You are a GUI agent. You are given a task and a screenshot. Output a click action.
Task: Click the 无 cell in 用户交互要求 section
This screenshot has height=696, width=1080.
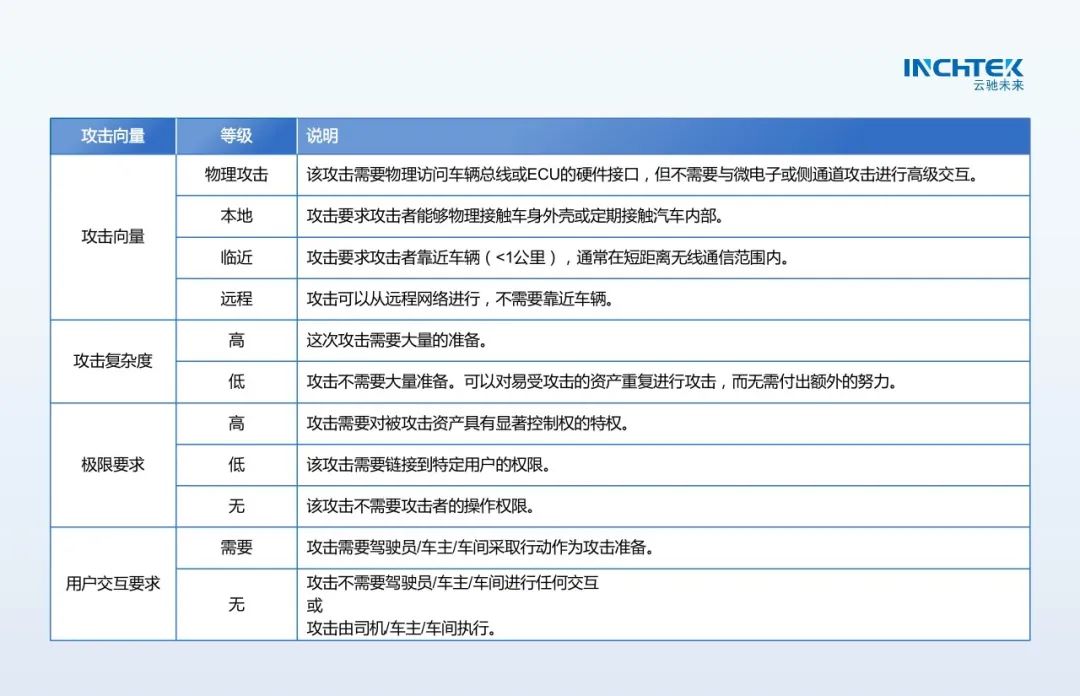pos(236,604)
